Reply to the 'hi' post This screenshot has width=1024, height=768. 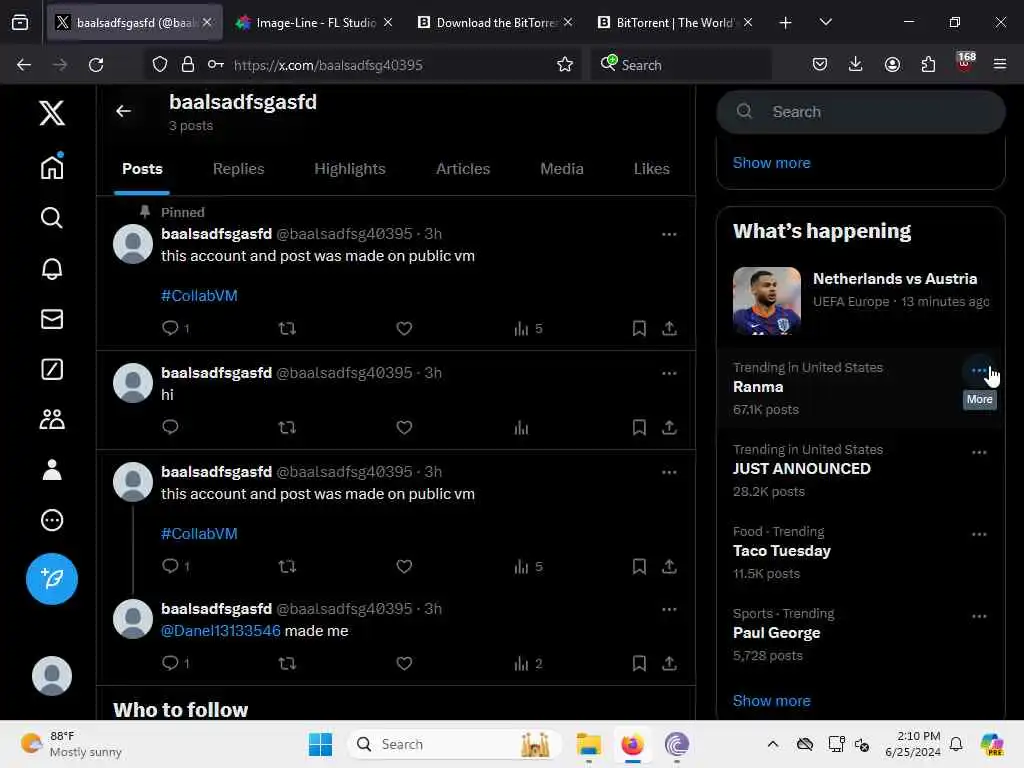click(170, 427)
